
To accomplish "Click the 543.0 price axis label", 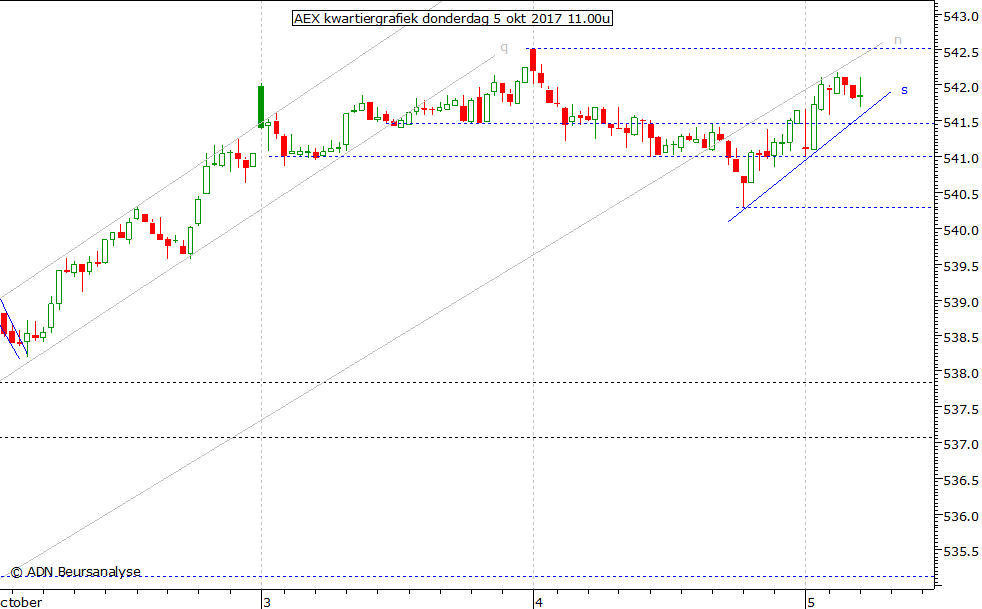I will click(961, 16).
